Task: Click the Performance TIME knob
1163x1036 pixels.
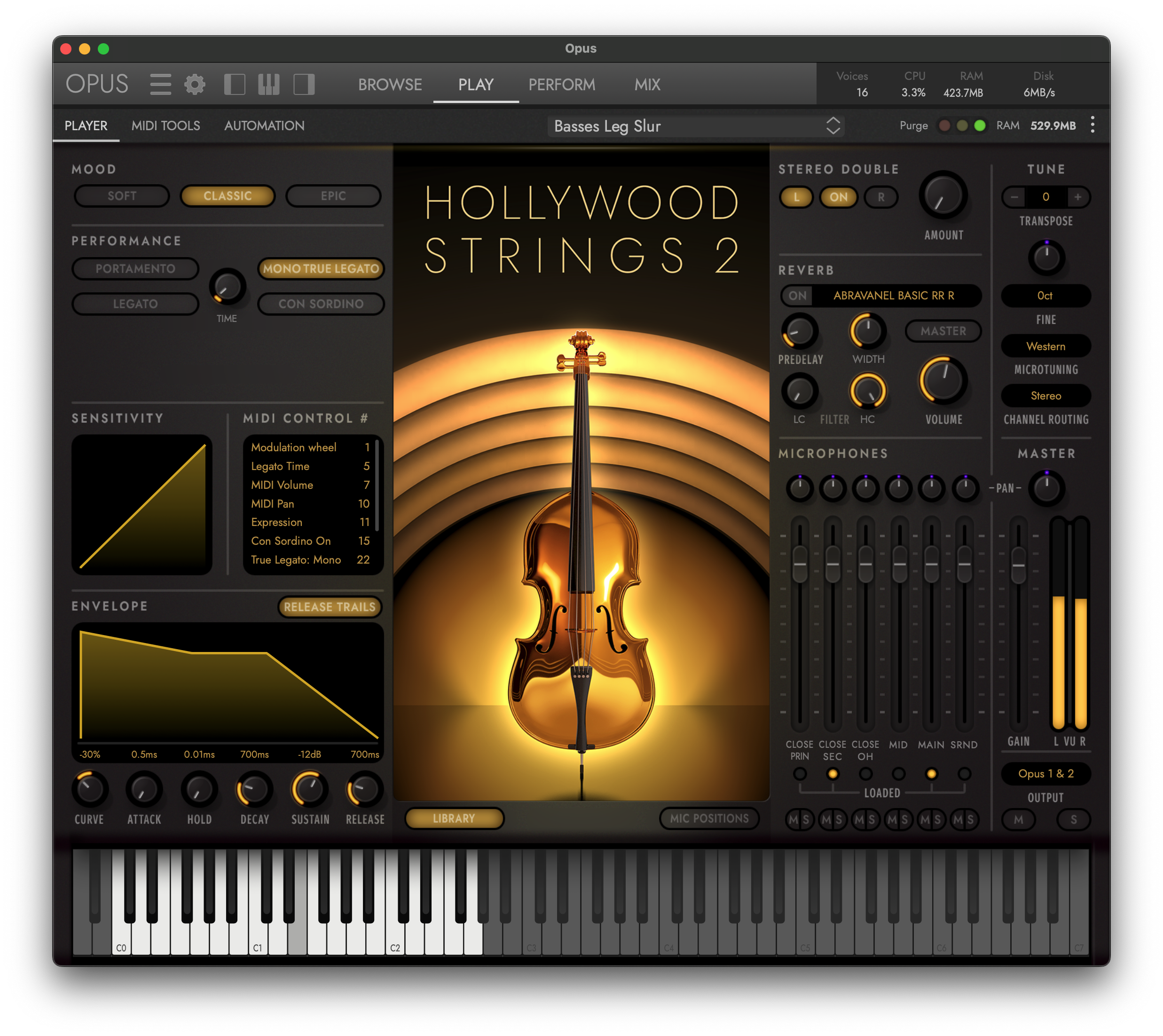Action: (227, 286)
